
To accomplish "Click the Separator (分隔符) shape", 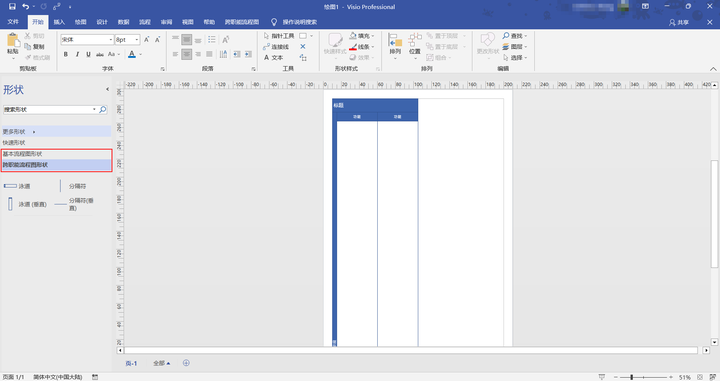I will [x=73, y=186].
